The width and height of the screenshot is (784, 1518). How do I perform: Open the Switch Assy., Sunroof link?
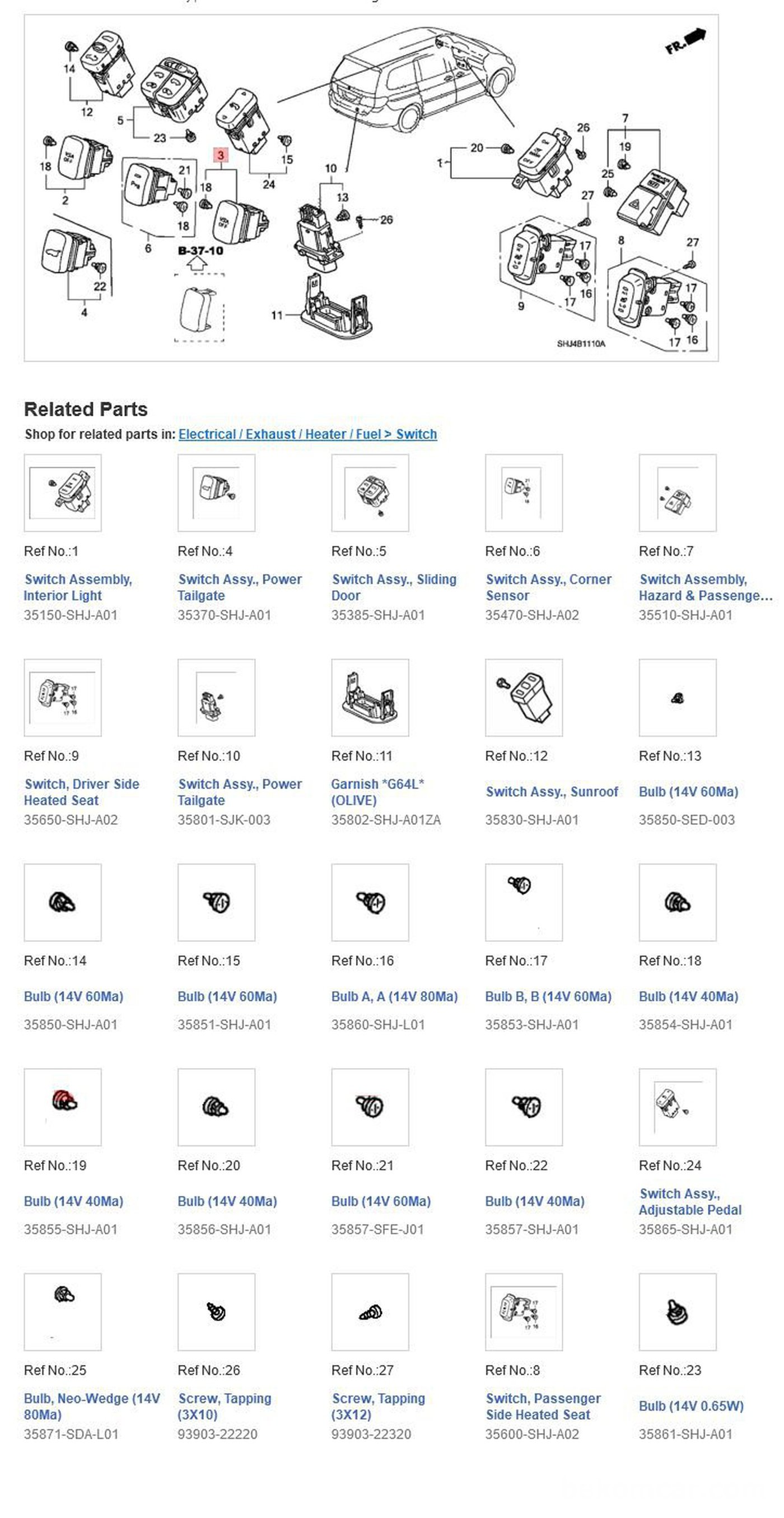pos(552,791)
